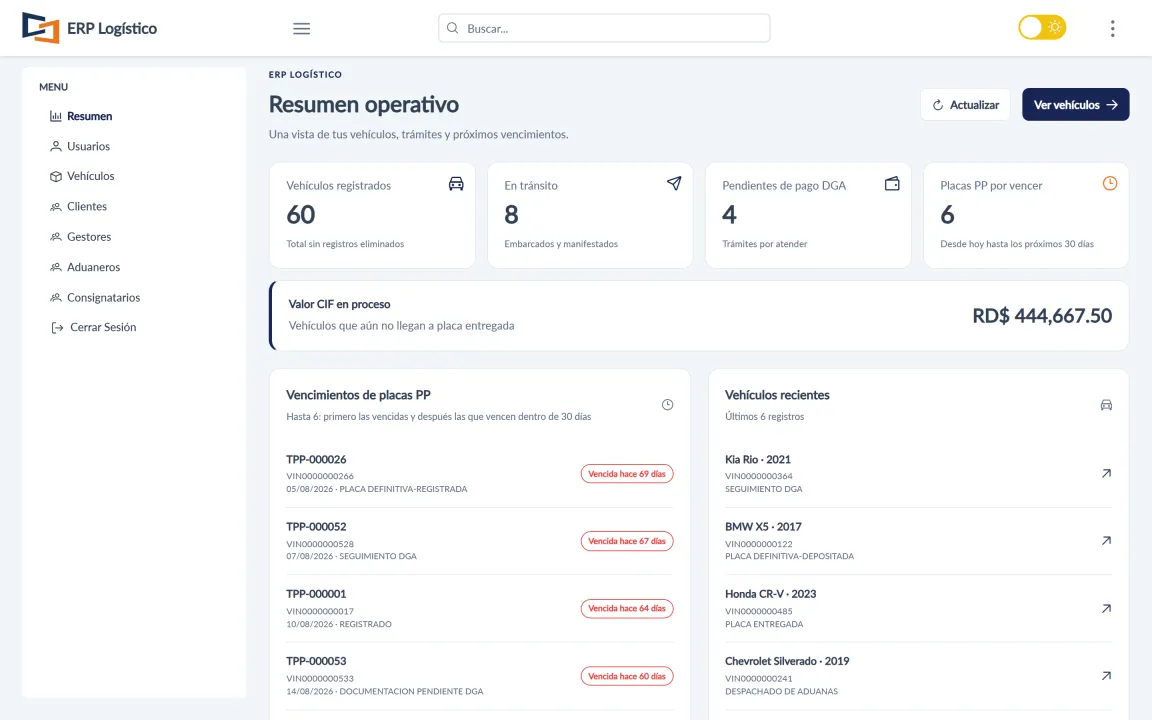
Task: Click the car icon in Vehículos recientes header
Action: click(1106, 405)
